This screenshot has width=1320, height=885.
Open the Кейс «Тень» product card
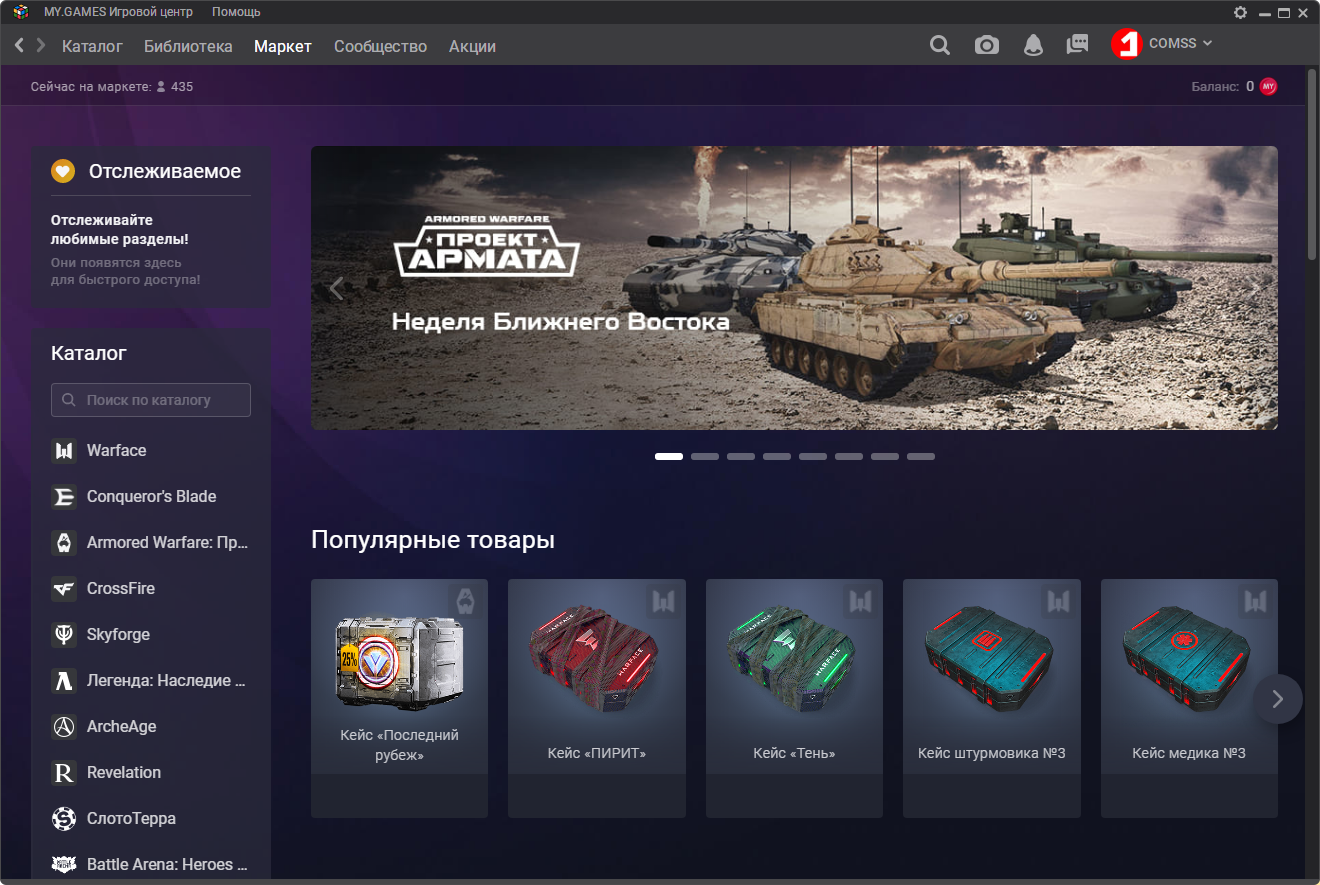pos(794,698)
